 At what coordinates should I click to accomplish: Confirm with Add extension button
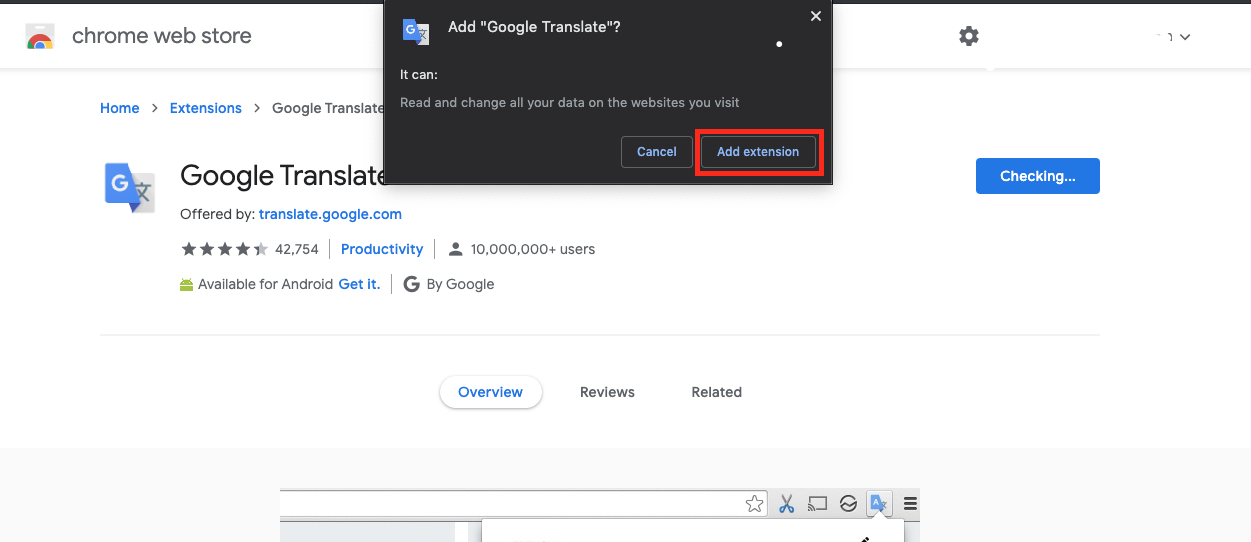pyautogui.click(x=758, y=152)
